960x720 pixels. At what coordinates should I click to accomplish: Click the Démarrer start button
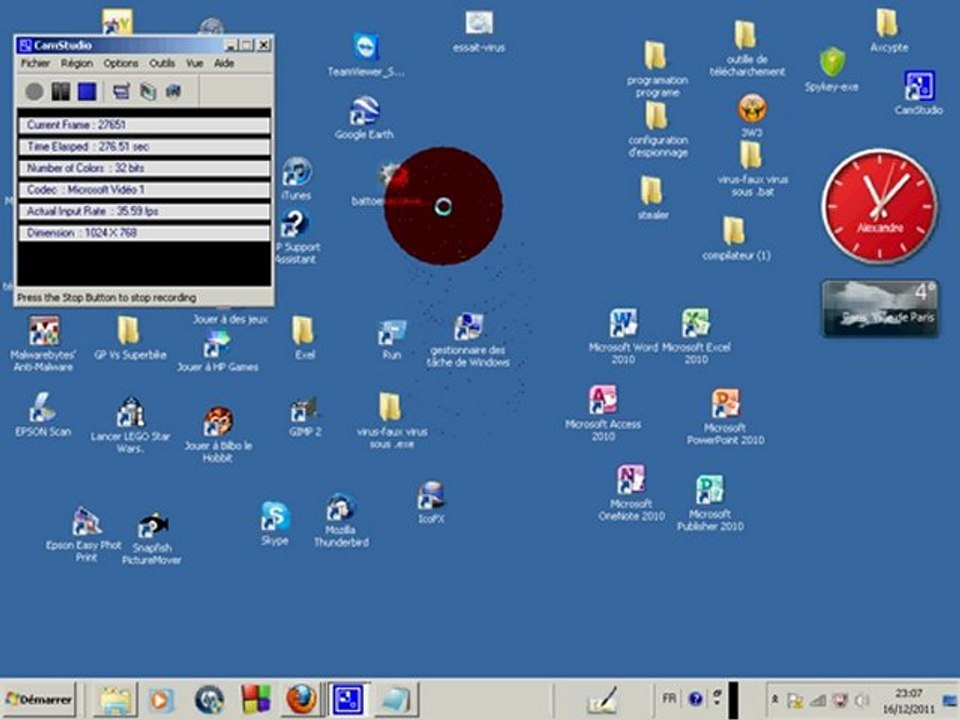[x=40, y=699]
